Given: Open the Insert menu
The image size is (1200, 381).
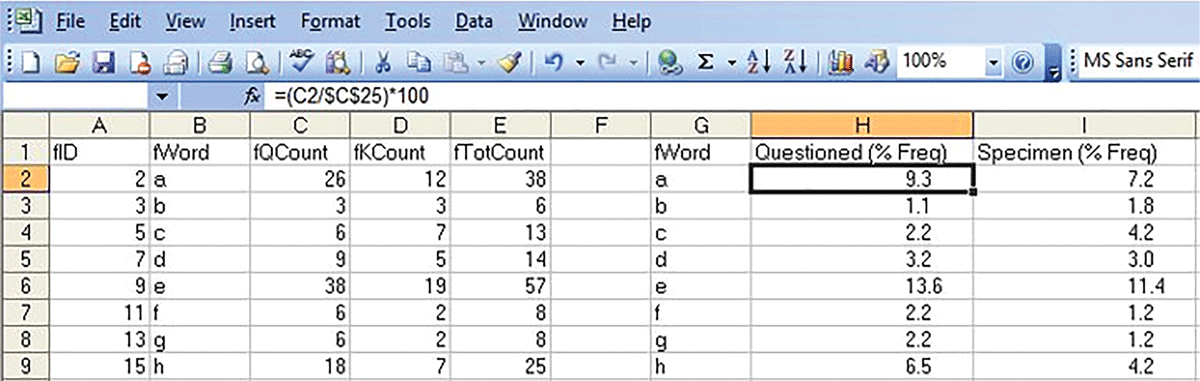Looking at the screenshot, I should coord(253,21).
